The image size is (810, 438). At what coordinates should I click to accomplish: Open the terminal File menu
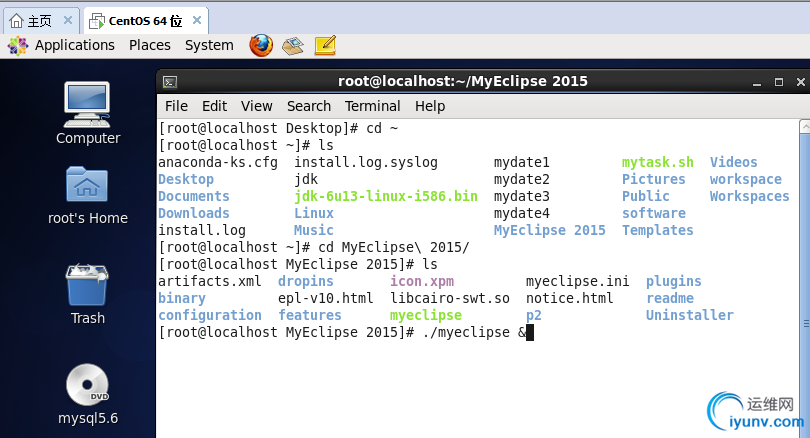coord(176,106)
